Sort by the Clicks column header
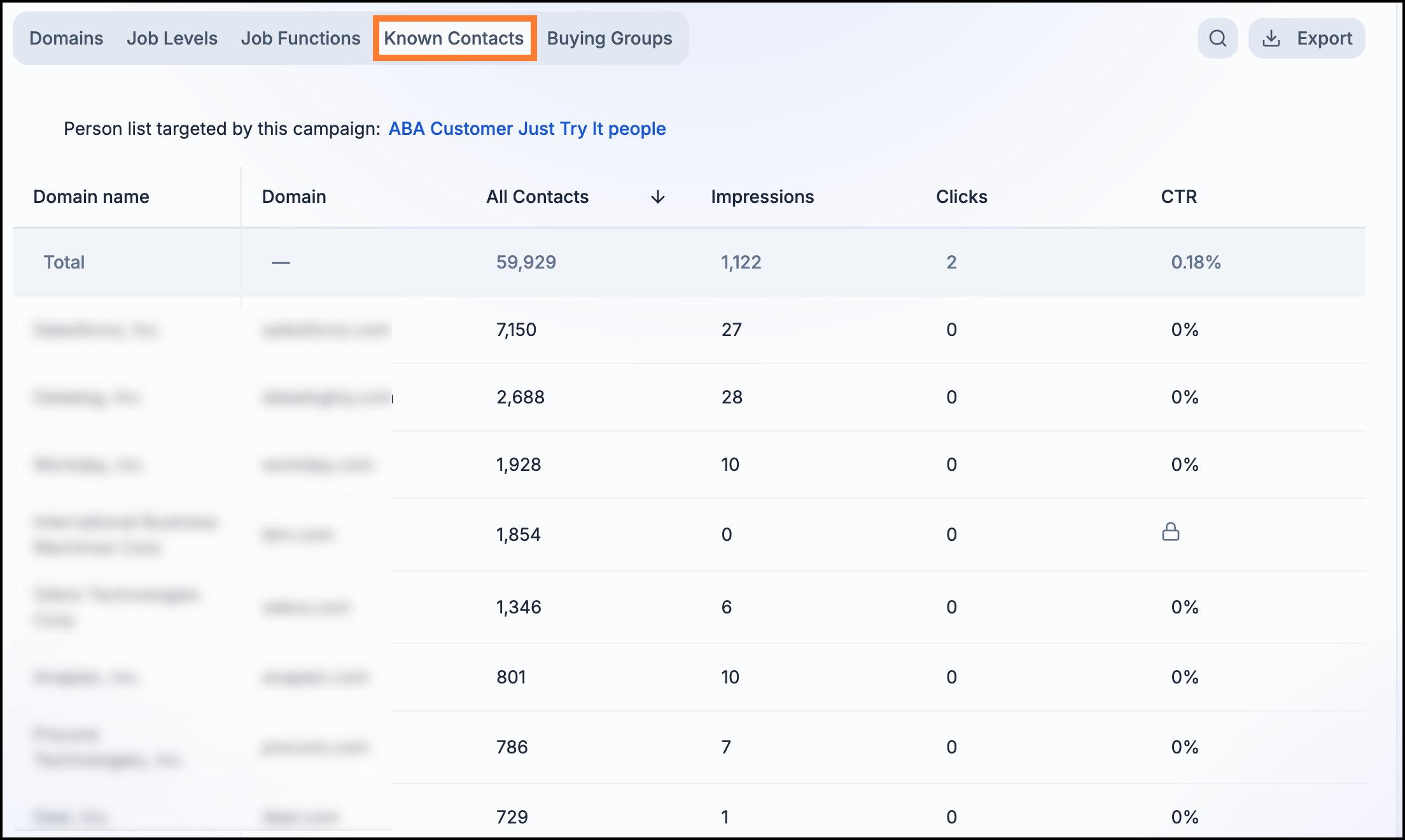 point(961,197)
